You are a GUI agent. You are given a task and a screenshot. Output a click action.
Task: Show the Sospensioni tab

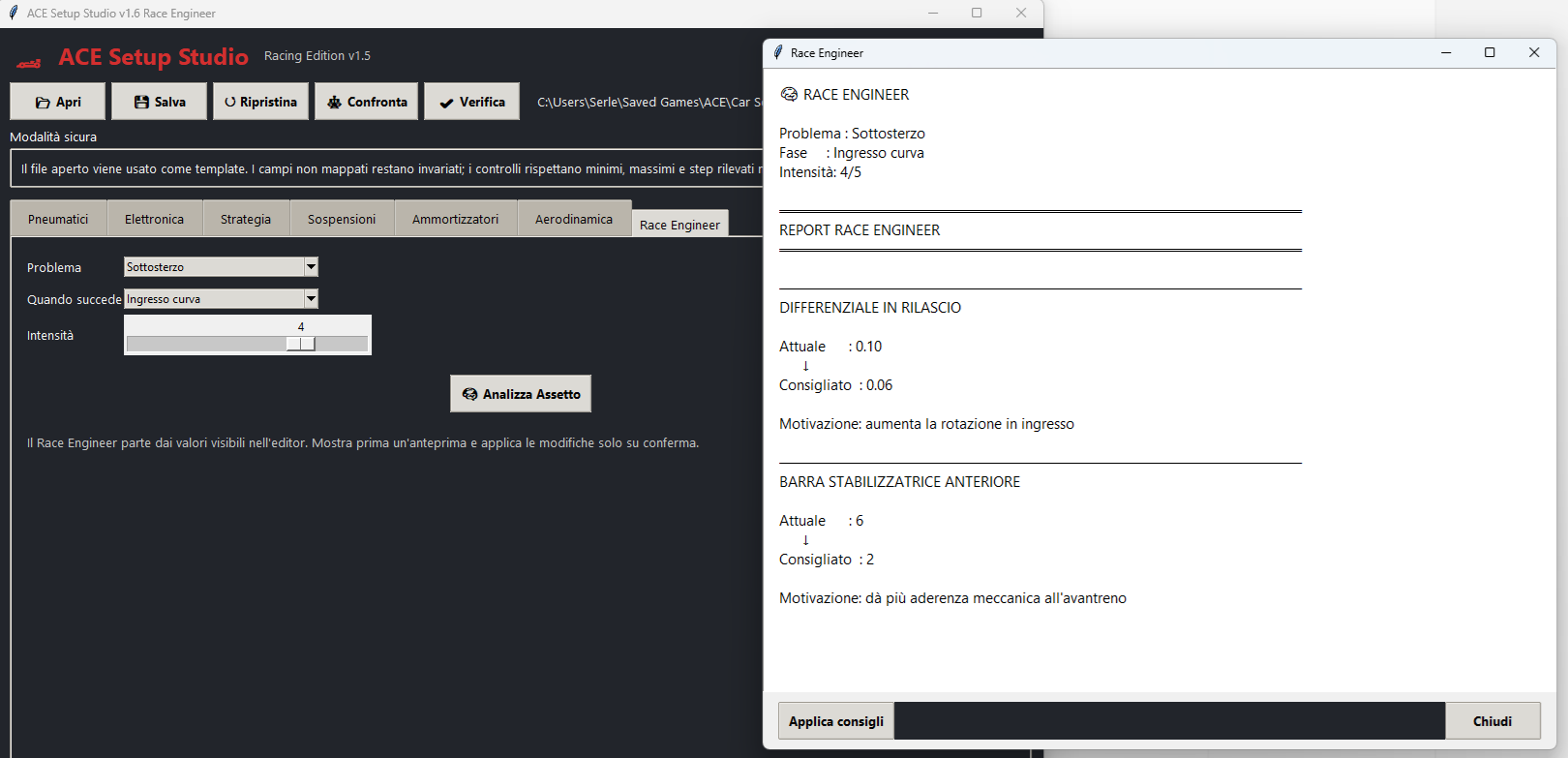tap(342, 219)
